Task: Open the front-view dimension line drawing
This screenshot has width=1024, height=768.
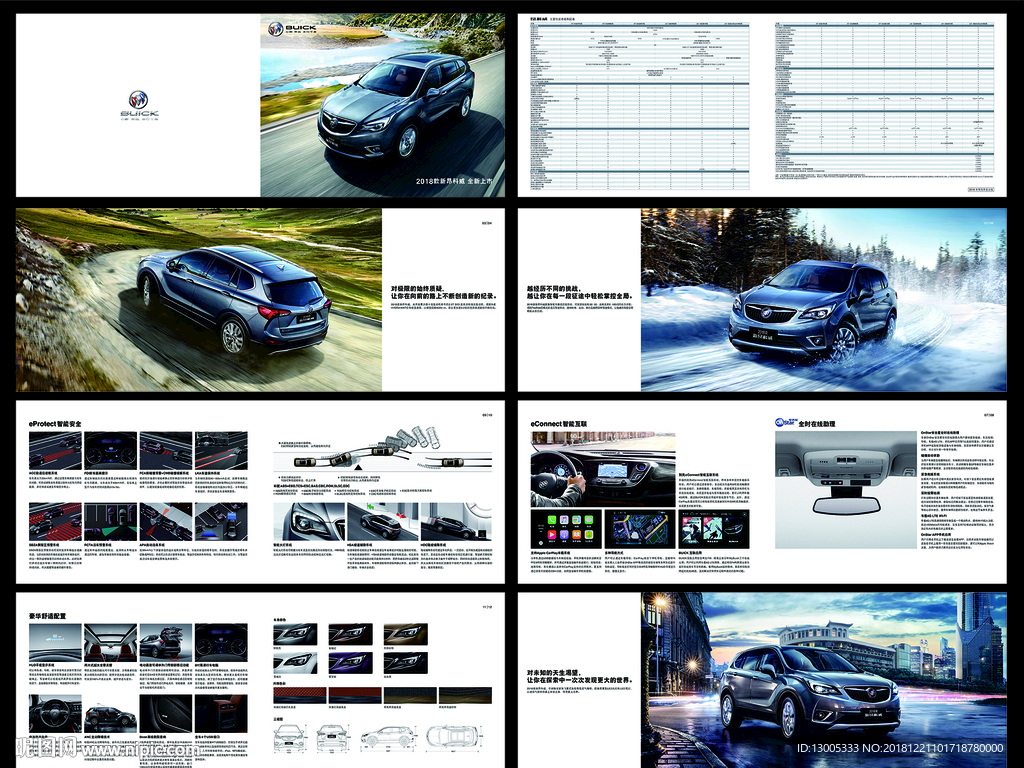Action: (289, 738)
